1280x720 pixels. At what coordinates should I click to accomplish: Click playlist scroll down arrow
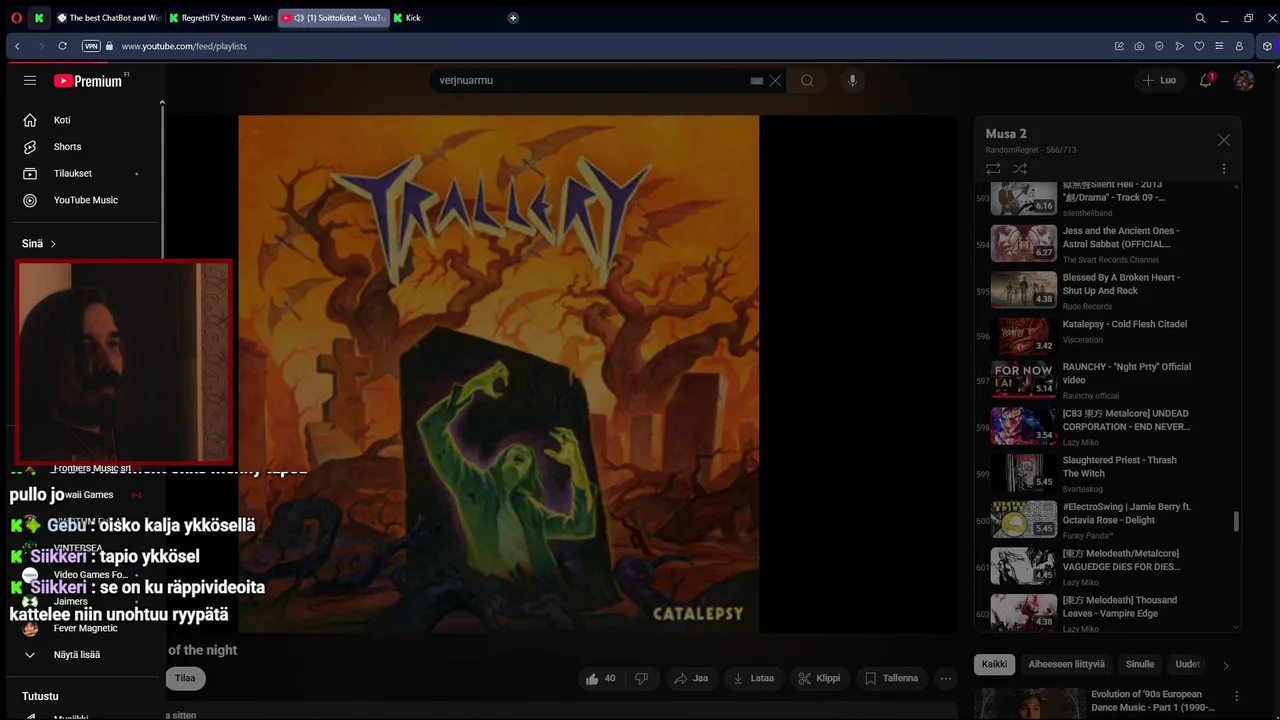[1237, 628]
